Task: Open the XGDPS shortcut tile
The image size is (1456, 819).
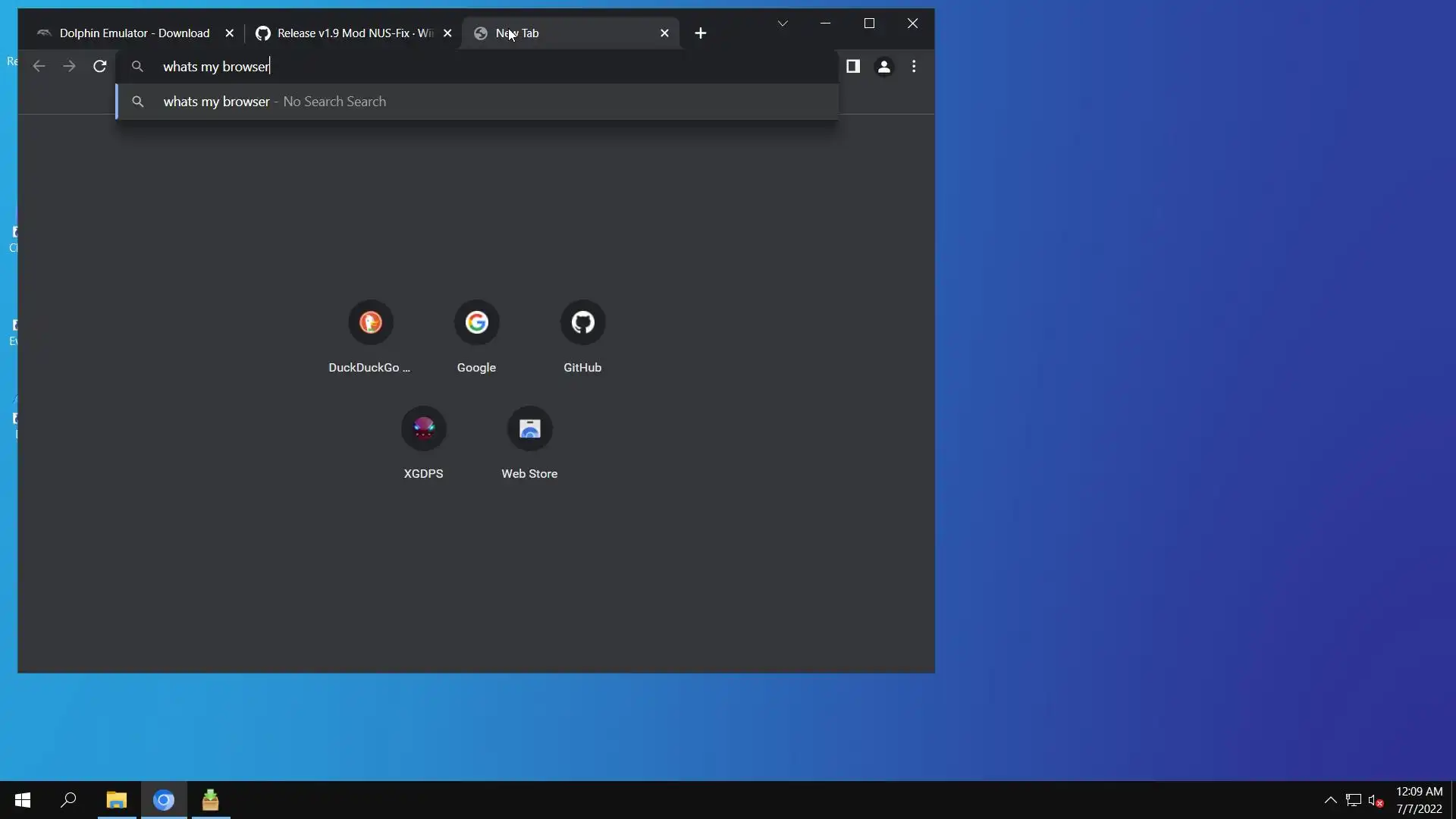Action: (423, 429)
